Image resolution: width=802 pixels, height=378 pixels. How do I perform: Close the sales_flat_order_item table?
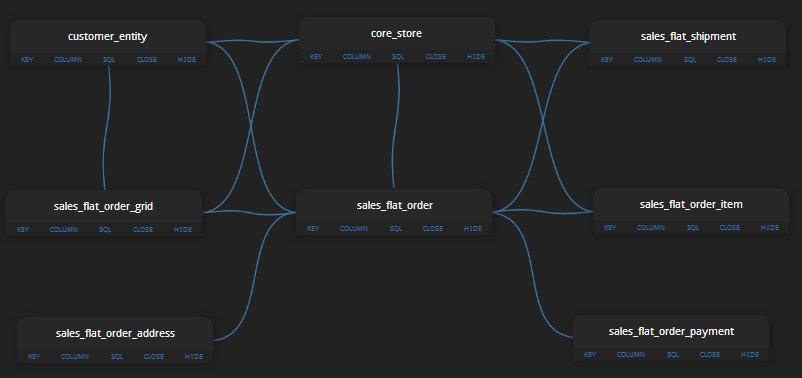pyautogui.click(x=730, y=228)
